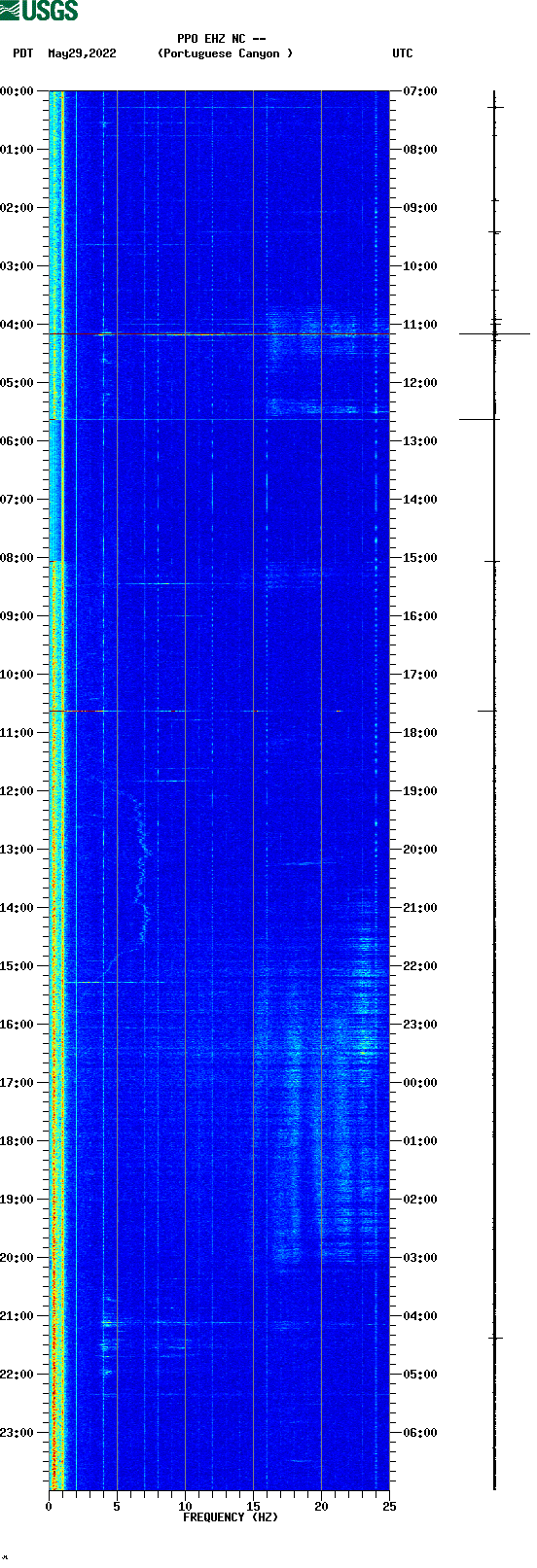The width and height of the screenshot is (537, 1568).
Task: Click the 11:00 label on UTC axis
Action: [x=419, y=325]
